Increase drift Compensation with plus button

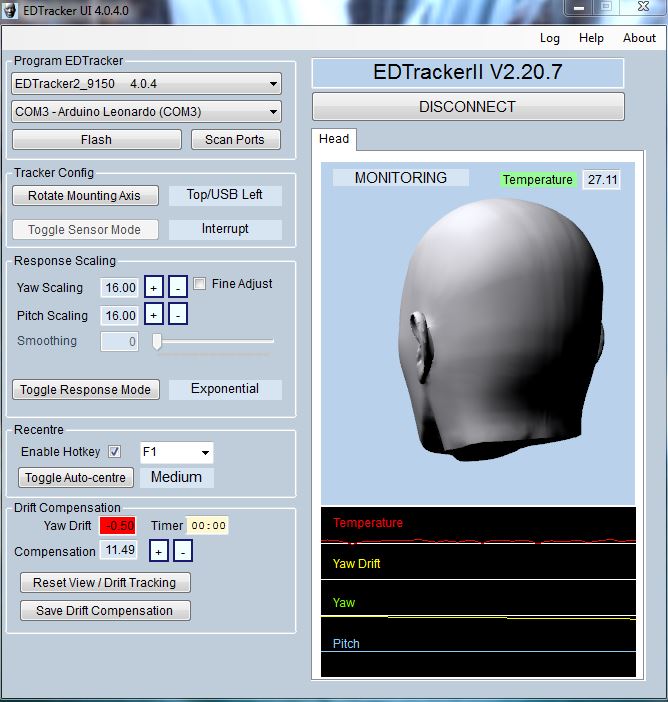[x=158, y=551]
